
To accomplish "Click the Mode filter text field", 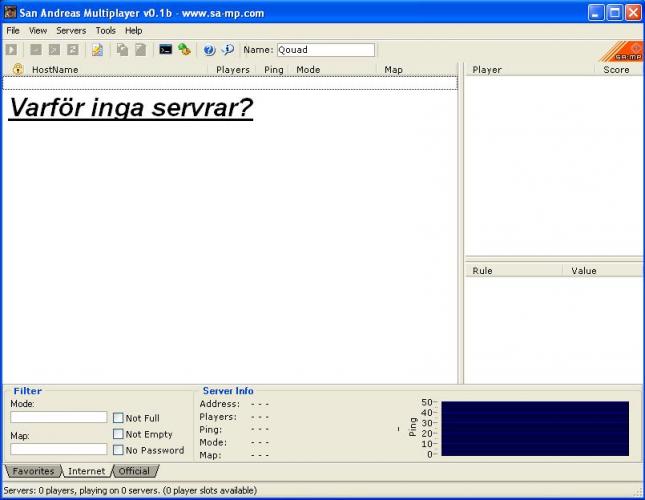I will pyautogui.click(x=58, y=417).
